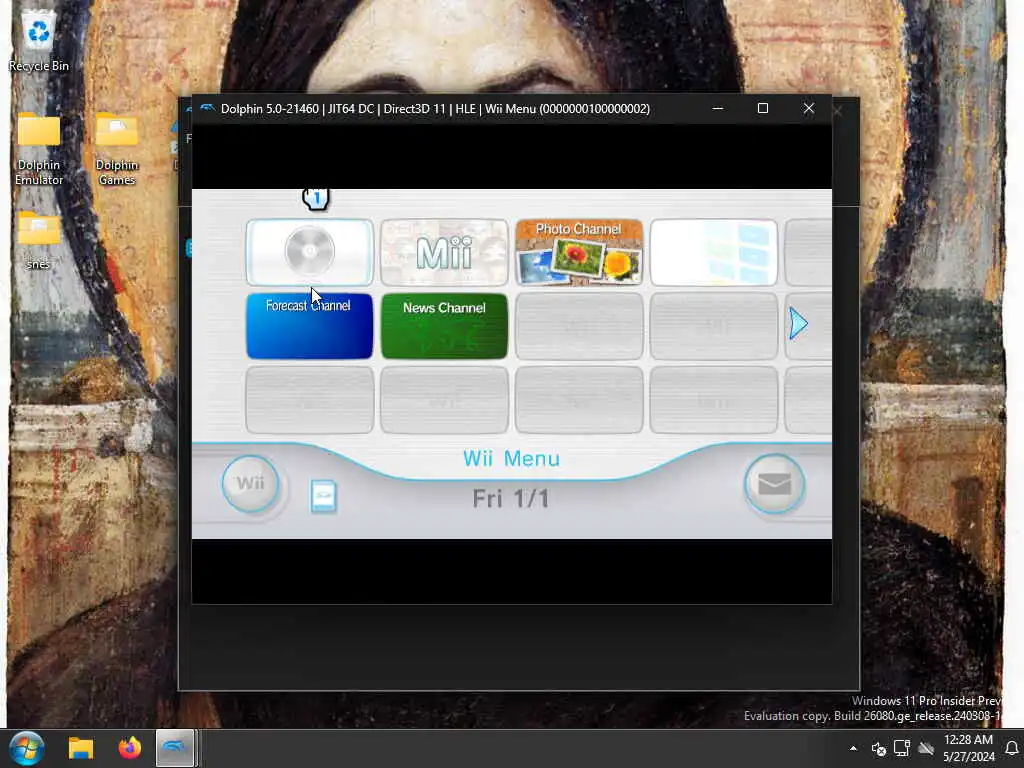Select the snes desktop folder
This screenshot has width=1024, height=768.
39,240
